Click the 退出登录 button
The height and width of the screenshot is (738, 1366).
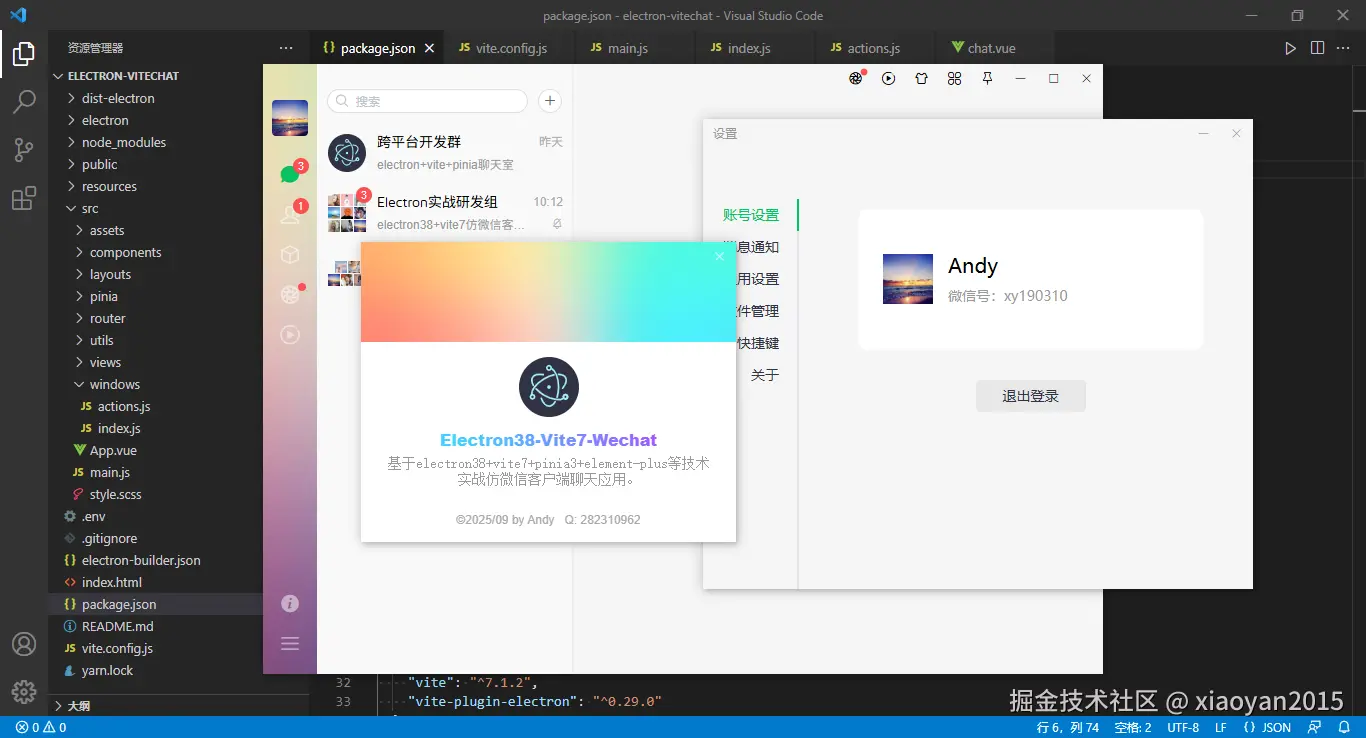click(x=1030, y=395)
